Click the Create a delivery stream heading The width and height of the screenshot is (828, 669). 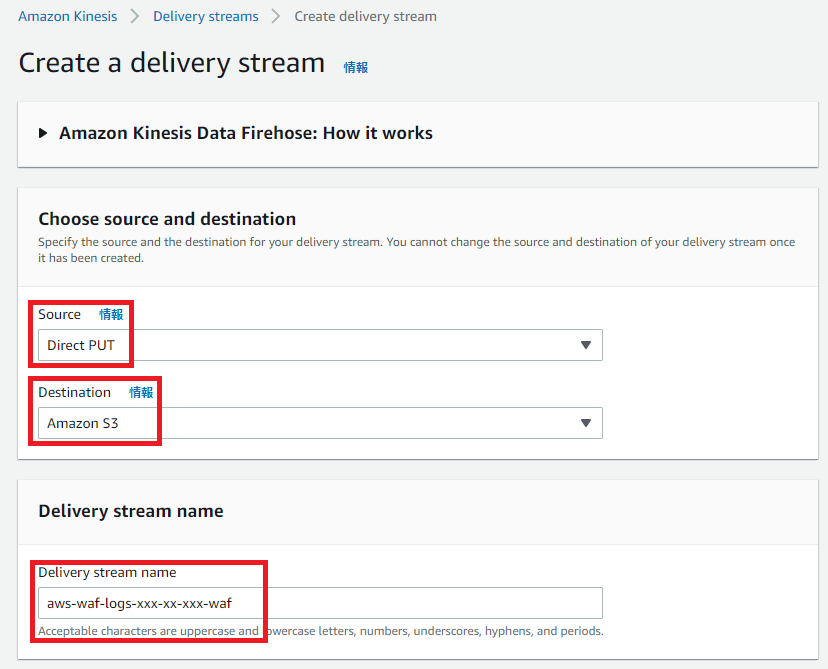coord(172,63)
